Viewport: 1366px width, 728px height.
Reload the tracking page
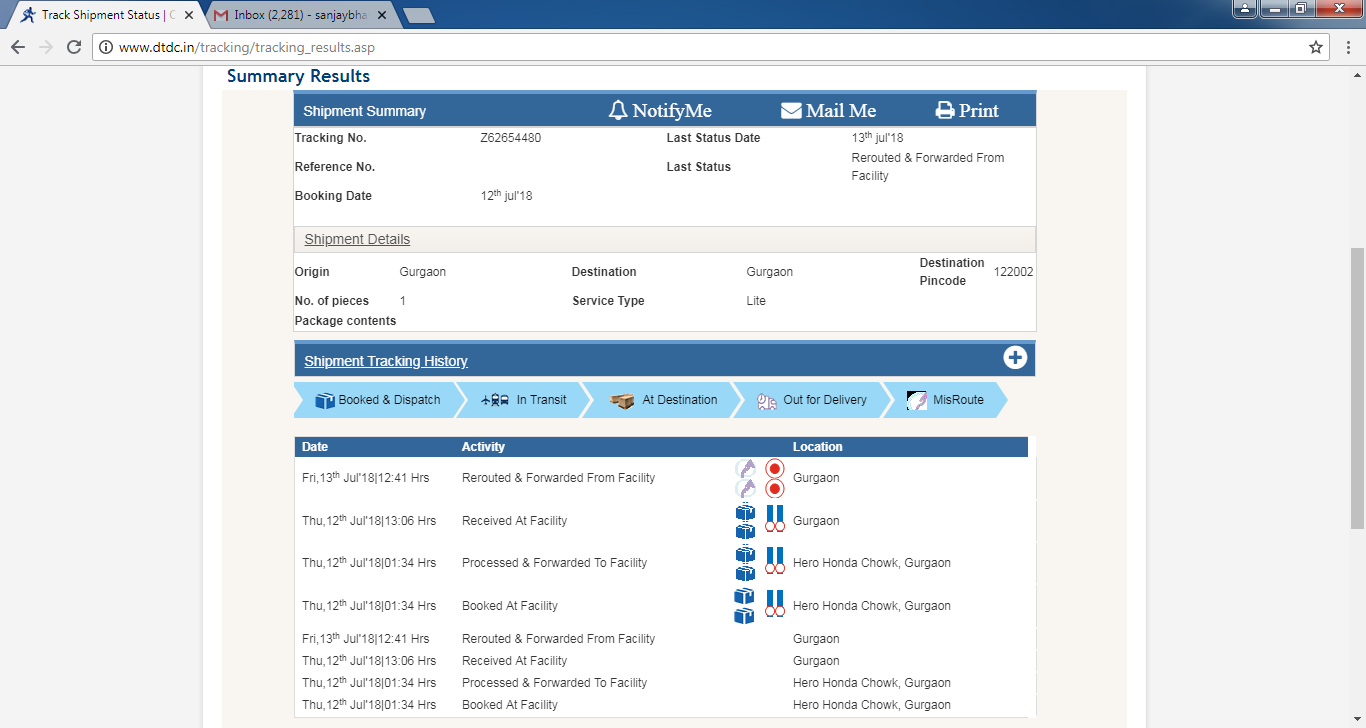click(x=73, y=47)
